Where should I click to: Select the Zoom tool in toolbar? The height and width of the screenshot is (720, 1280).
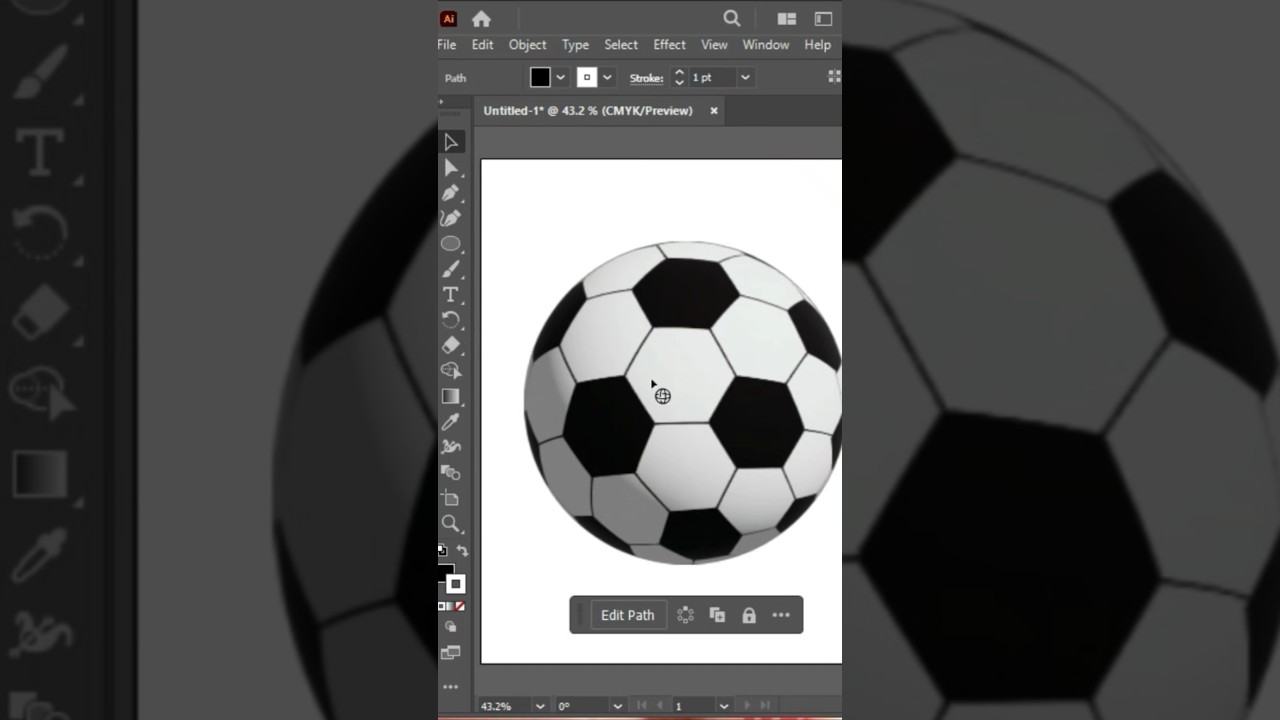(451, 524)
